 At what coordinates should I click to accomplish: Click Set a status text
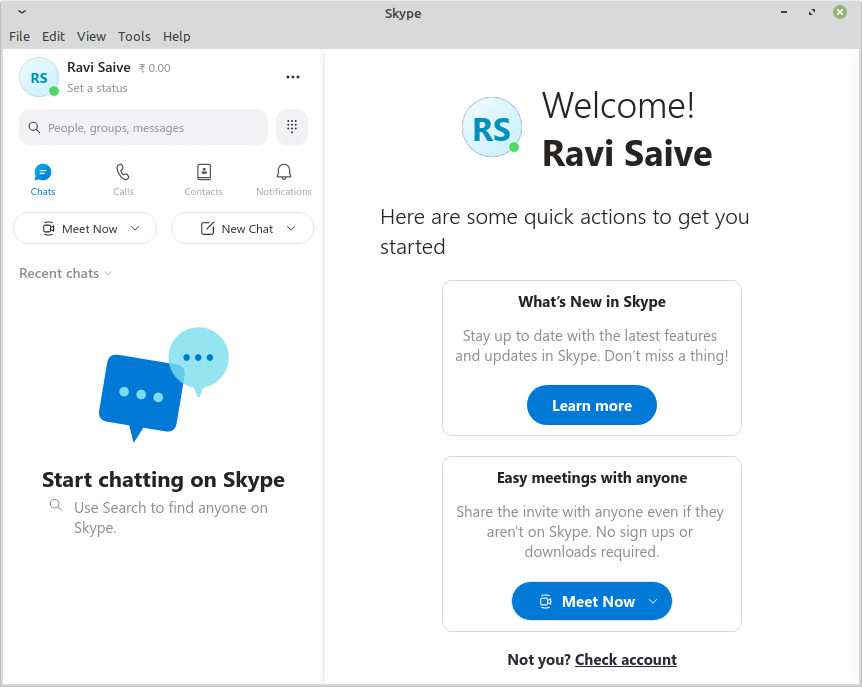point(97,88)
